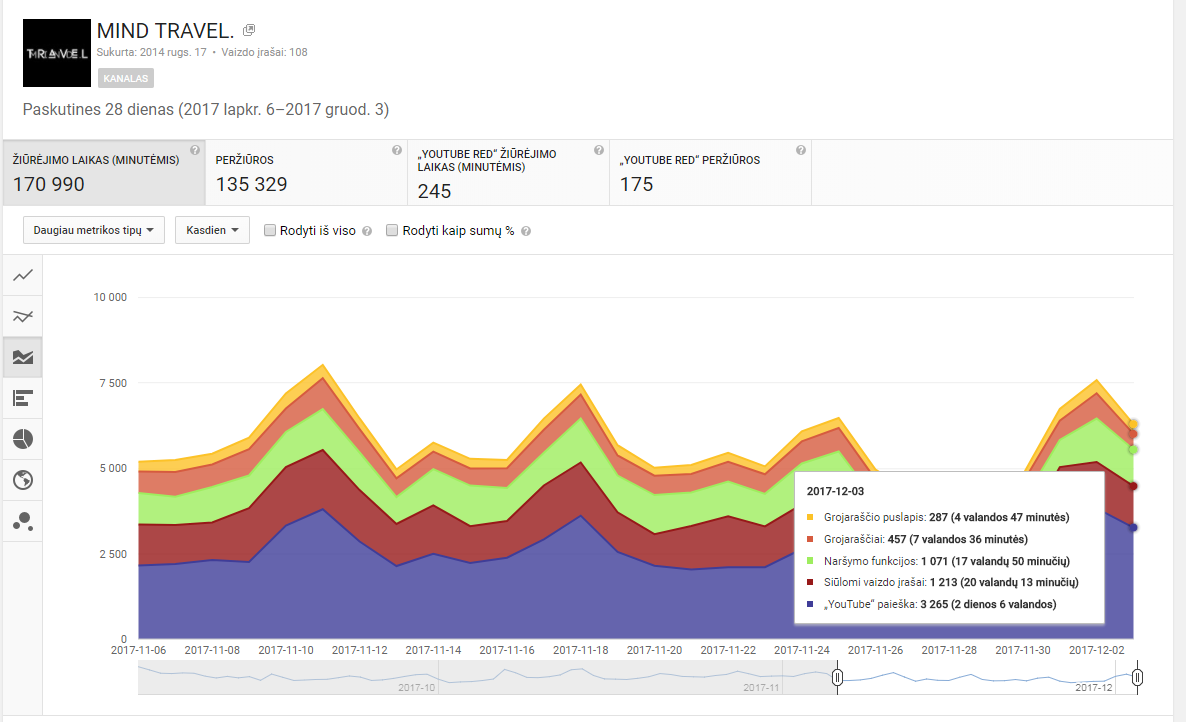The image size is (1186, 722).
Task: Open the Daugiau metrikos tipų dropdown
Action: click(x=94, y=230)
